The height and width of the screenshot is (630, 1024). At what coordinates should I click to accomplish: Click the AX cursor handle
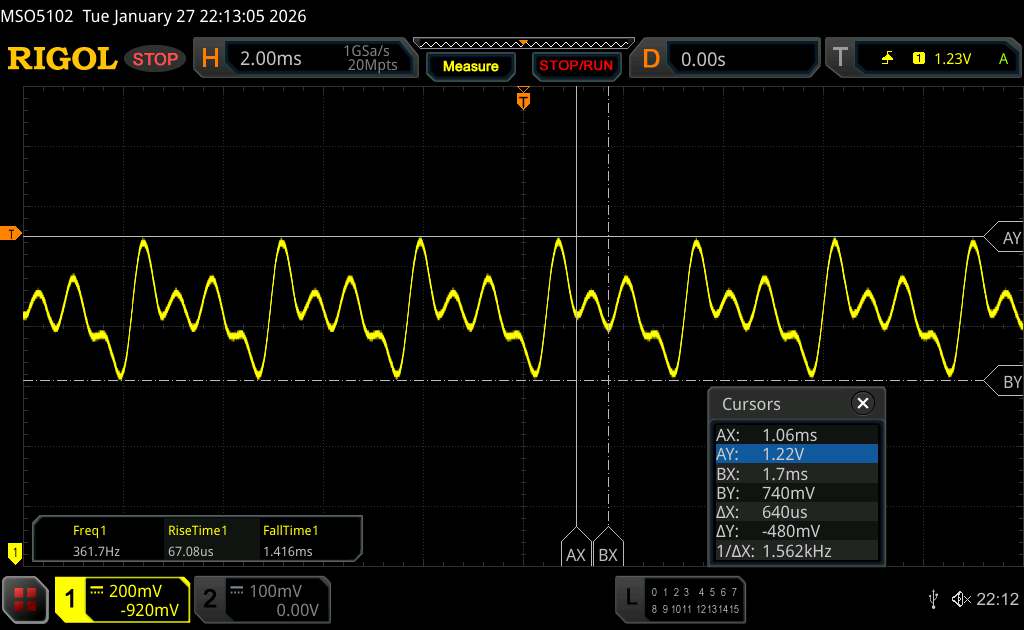576,554
